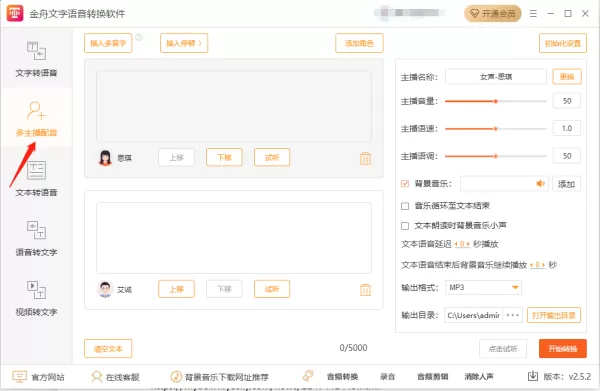
Task: Click 输出目录 path field
Action: pyautogui.click(x=473, y=315)
